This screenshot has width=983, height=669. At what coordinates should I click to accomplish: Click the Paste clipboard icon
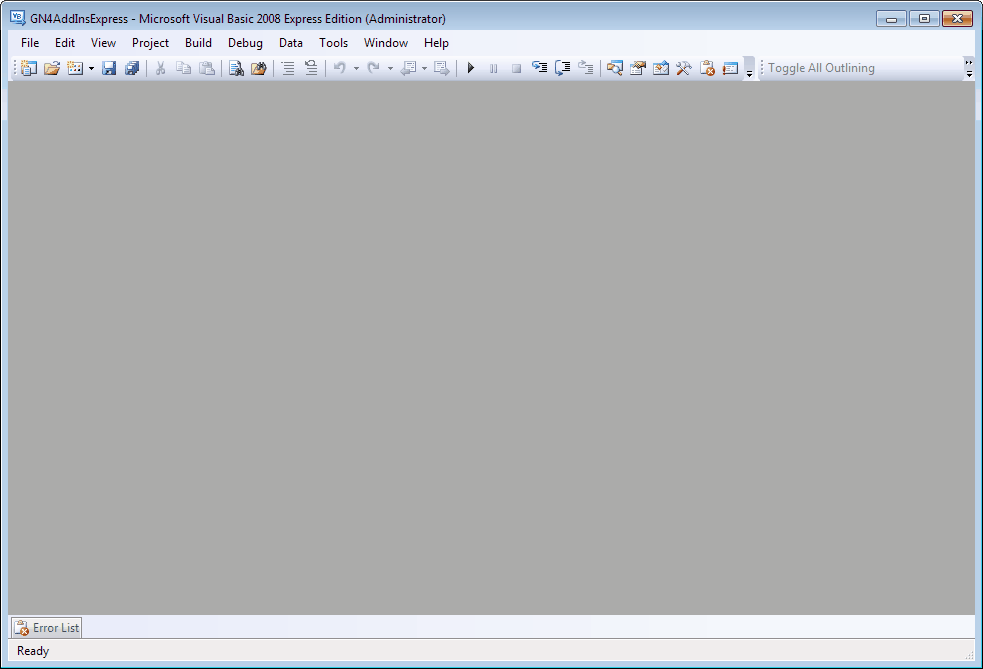[207, 68]
